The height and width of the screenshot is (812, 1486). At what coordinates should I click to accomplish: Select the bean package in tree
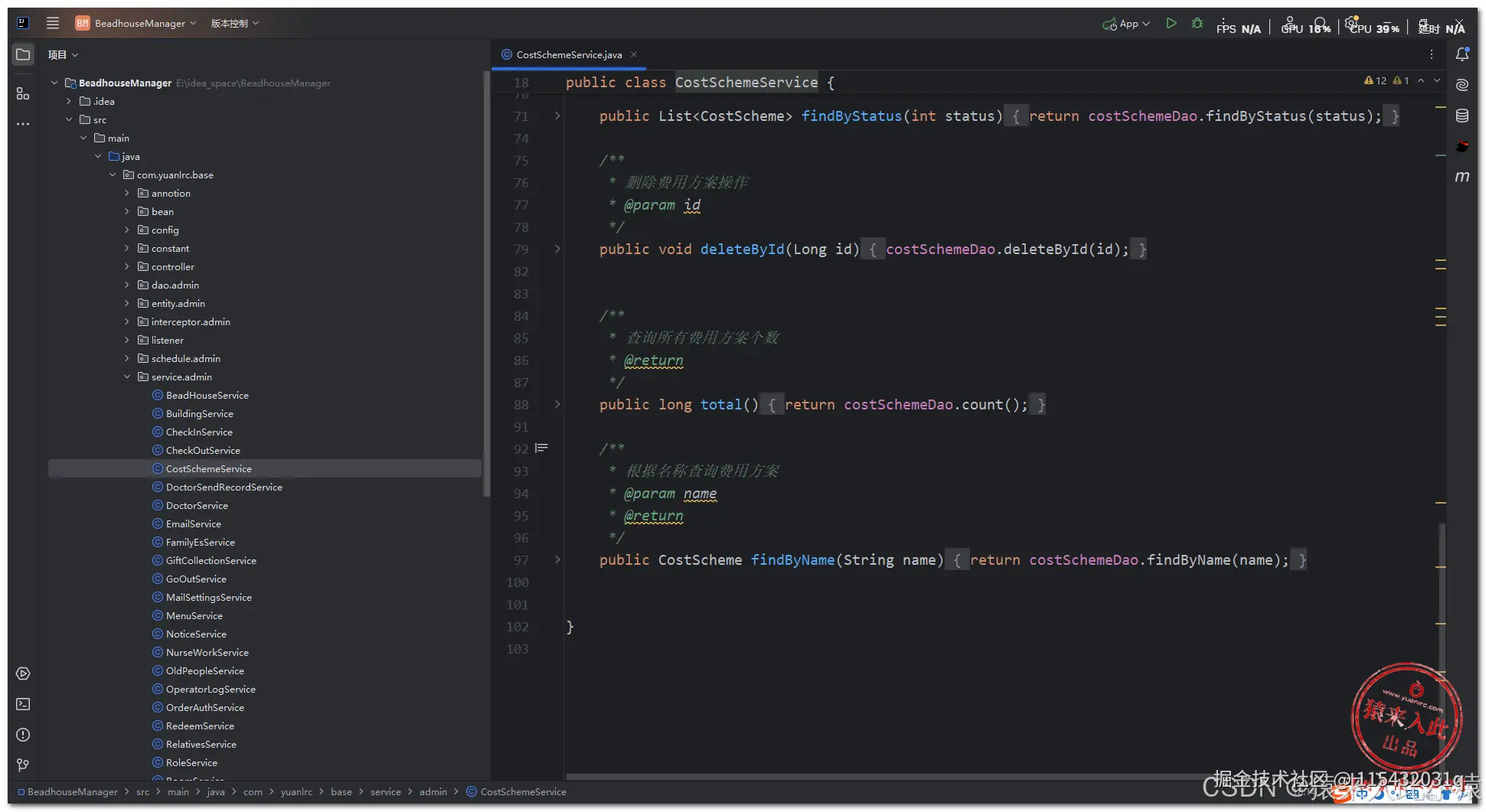162,211
